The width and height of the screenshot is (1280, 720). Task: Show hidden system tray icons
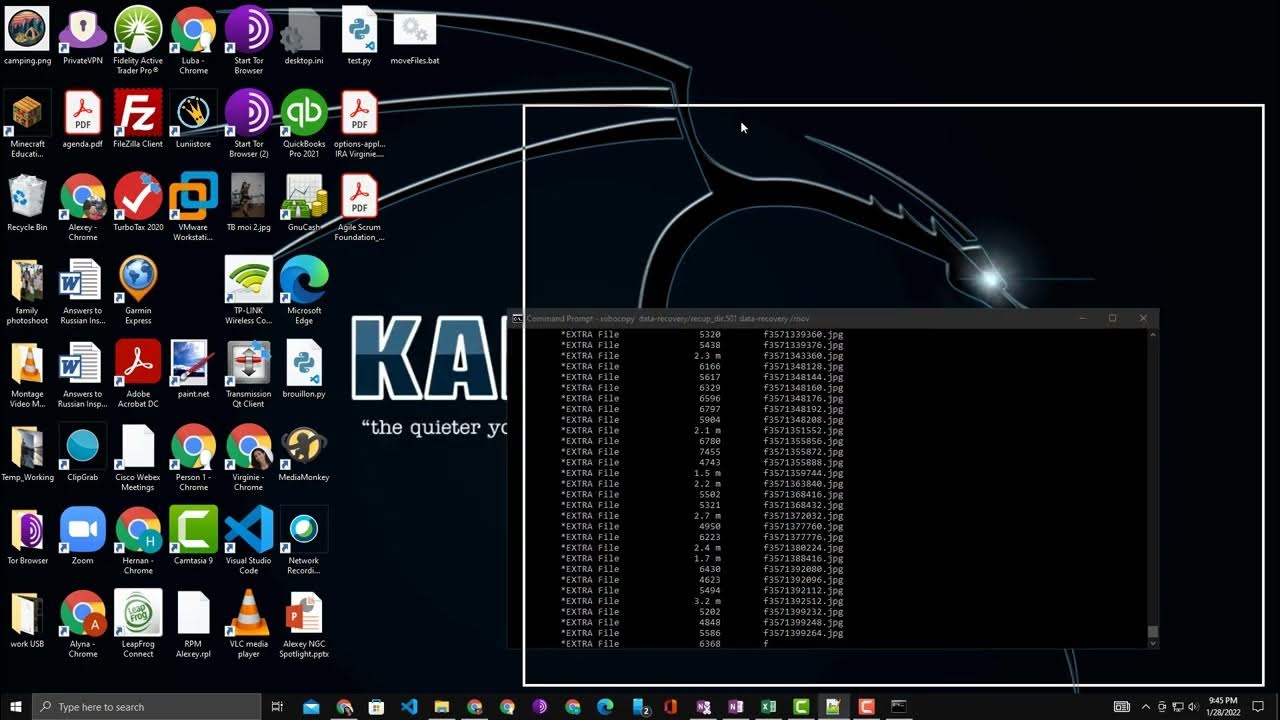coord(1145,706)
